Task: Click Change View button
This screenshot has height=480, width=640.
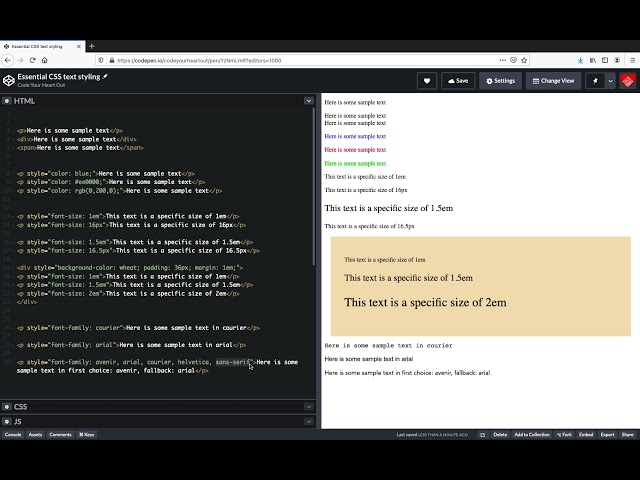Action: point(553,81)
